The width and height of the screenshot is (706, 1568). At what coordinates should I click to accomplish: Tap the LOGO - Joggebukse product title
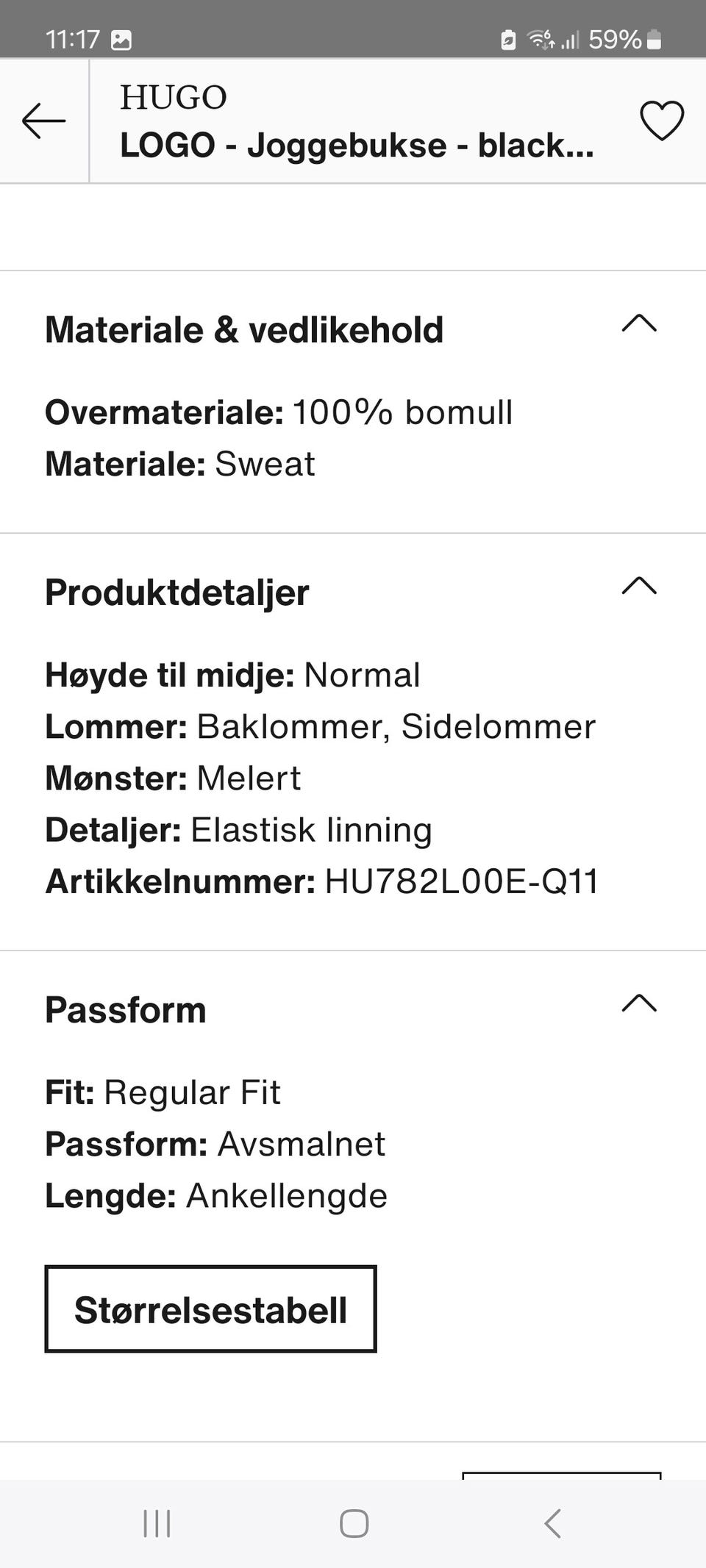357,146
